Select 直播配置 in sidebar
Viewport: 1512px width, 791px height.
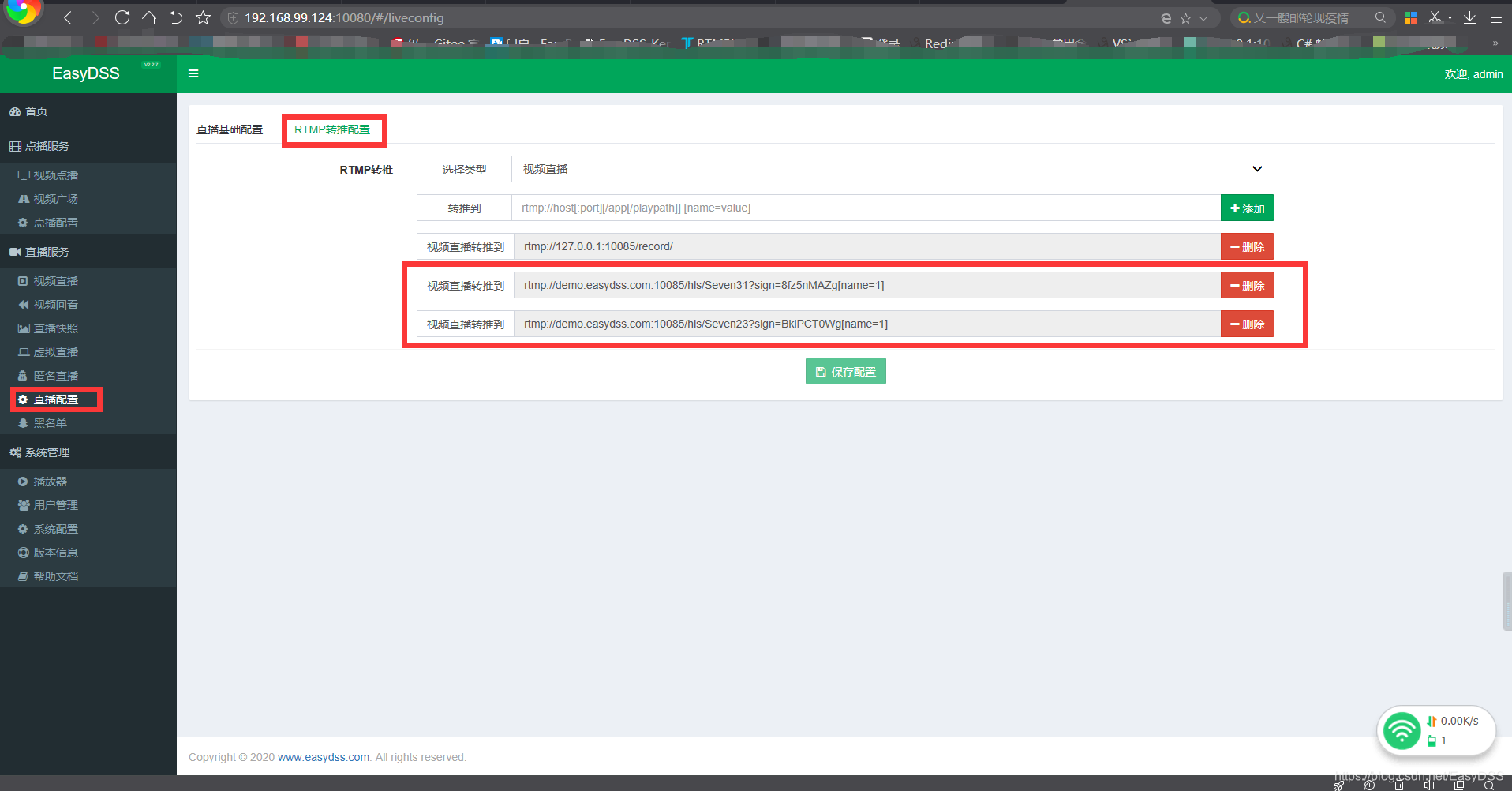[48, 399]
